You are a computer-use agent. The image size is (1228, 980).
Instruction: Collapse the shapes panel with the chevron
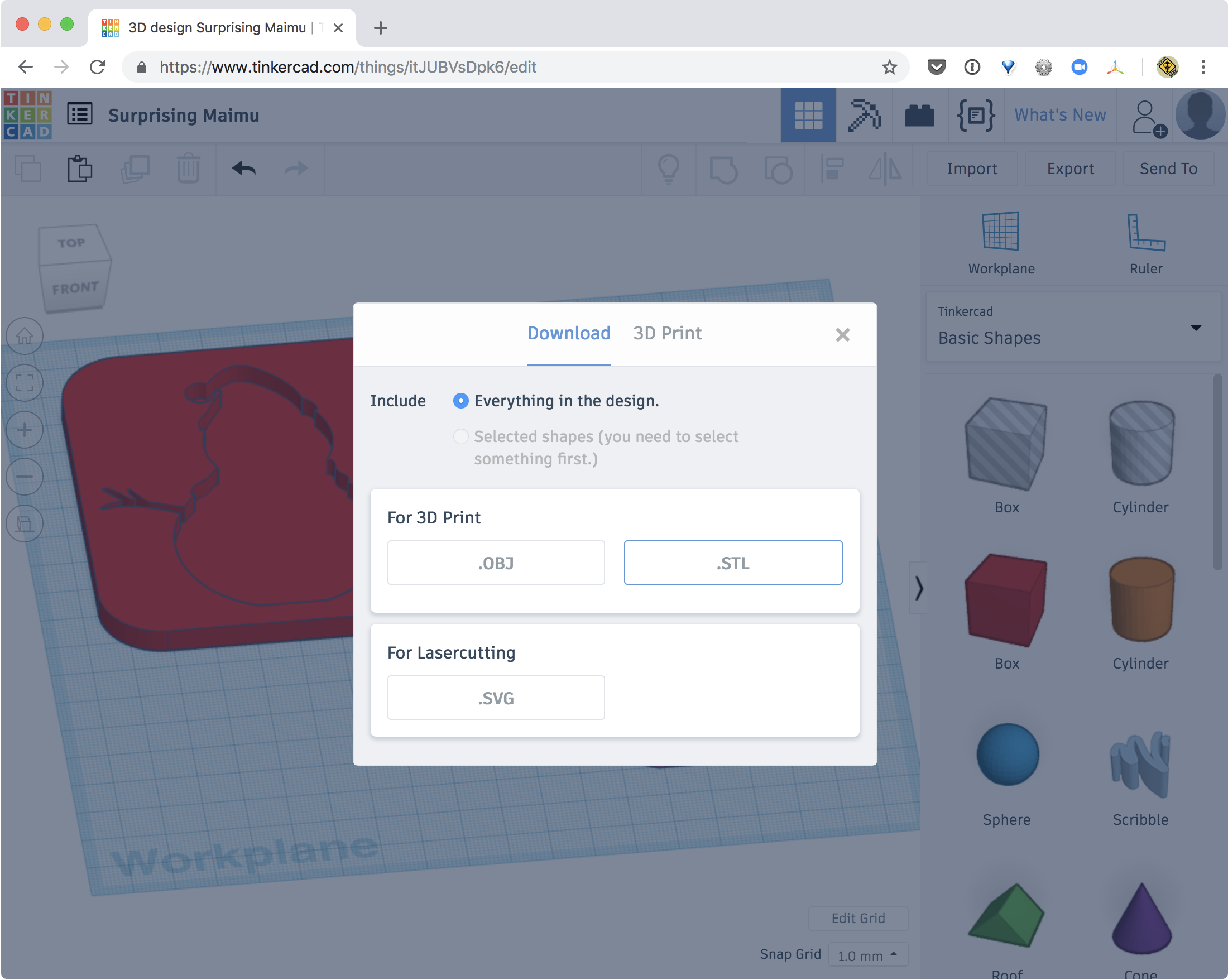click(x=918, y=589)
